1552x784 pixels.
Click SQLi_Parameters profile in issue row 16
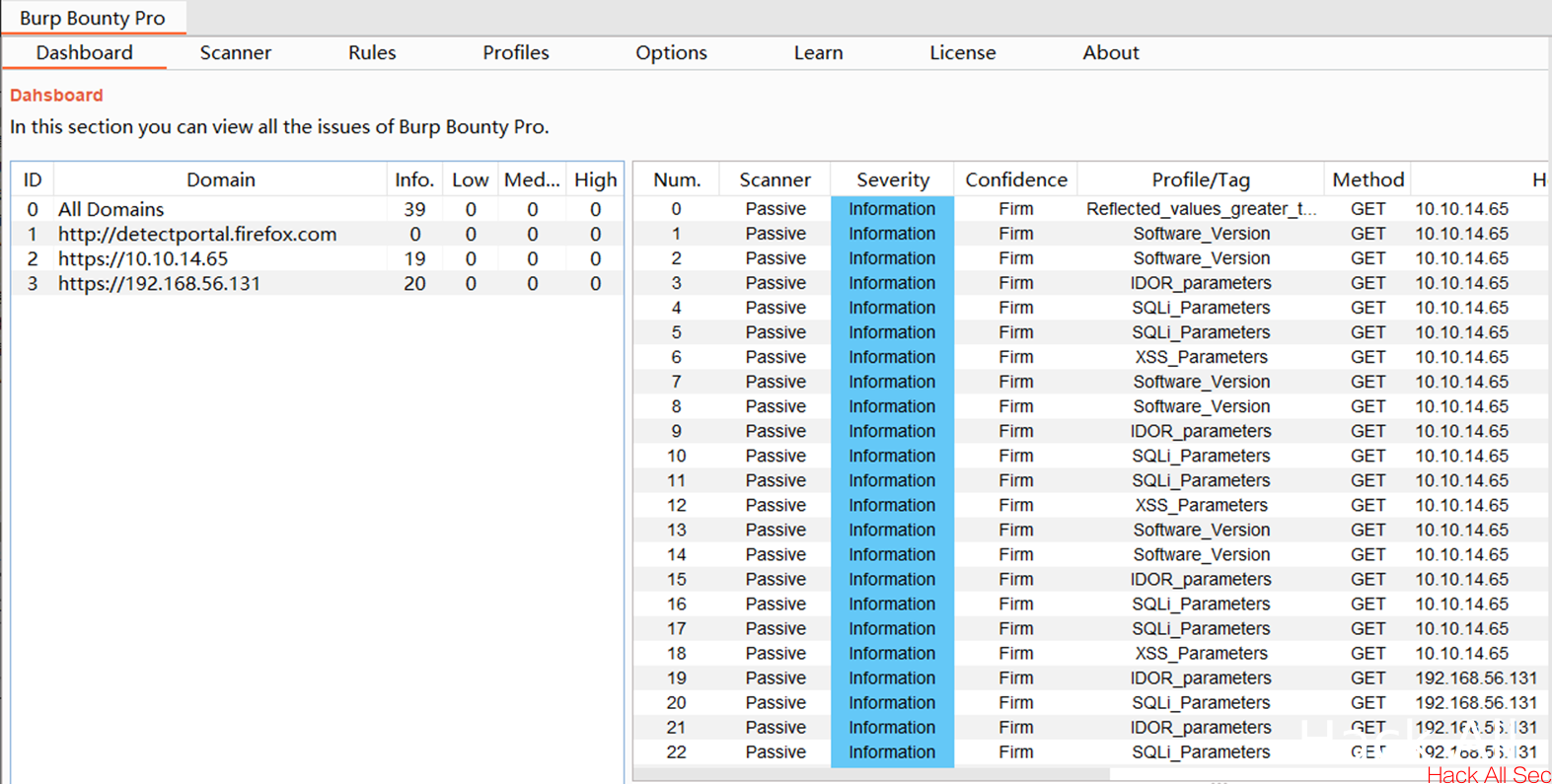1201,604
